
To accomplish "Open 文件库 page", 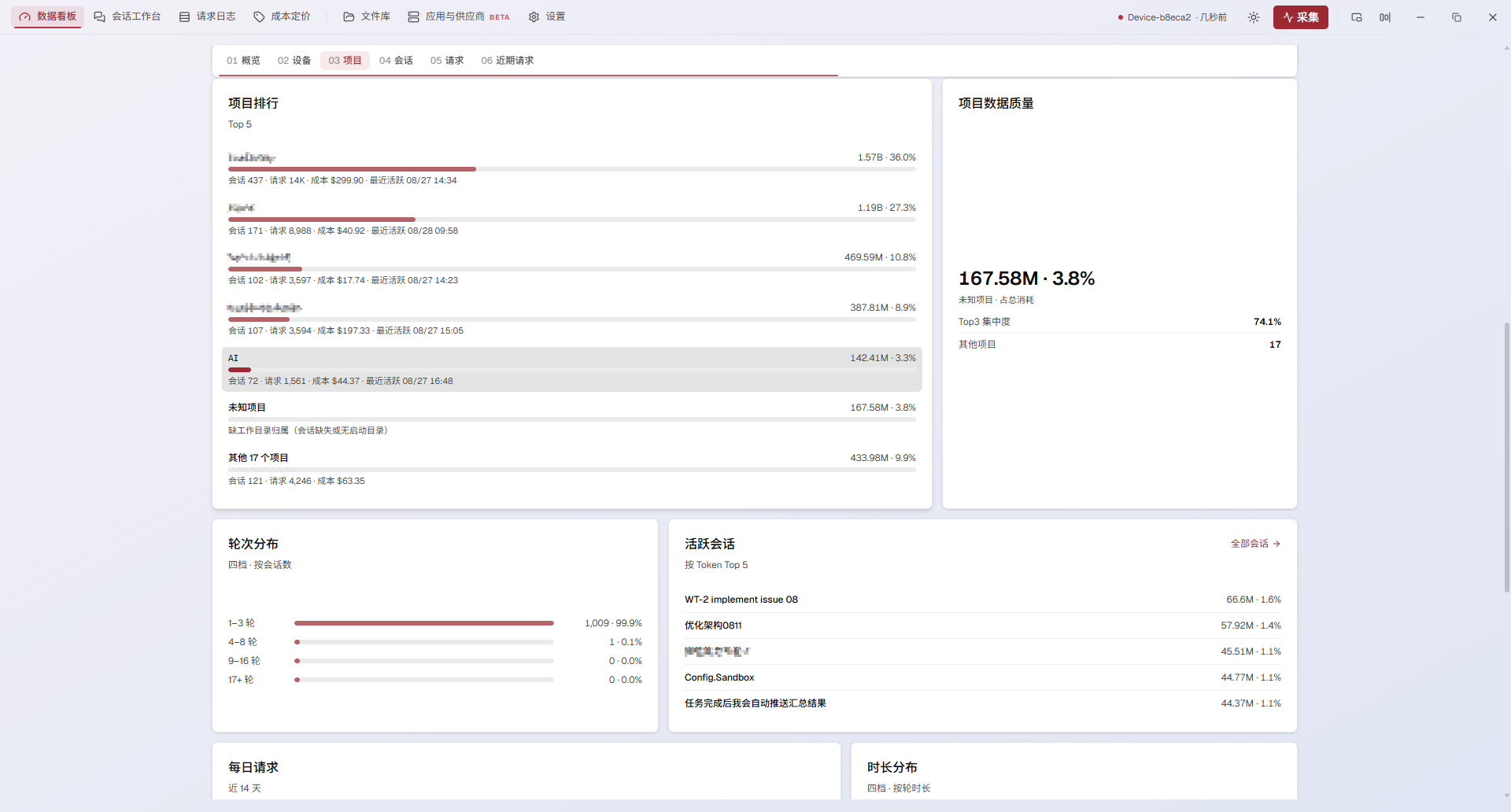I will point(367,17).
